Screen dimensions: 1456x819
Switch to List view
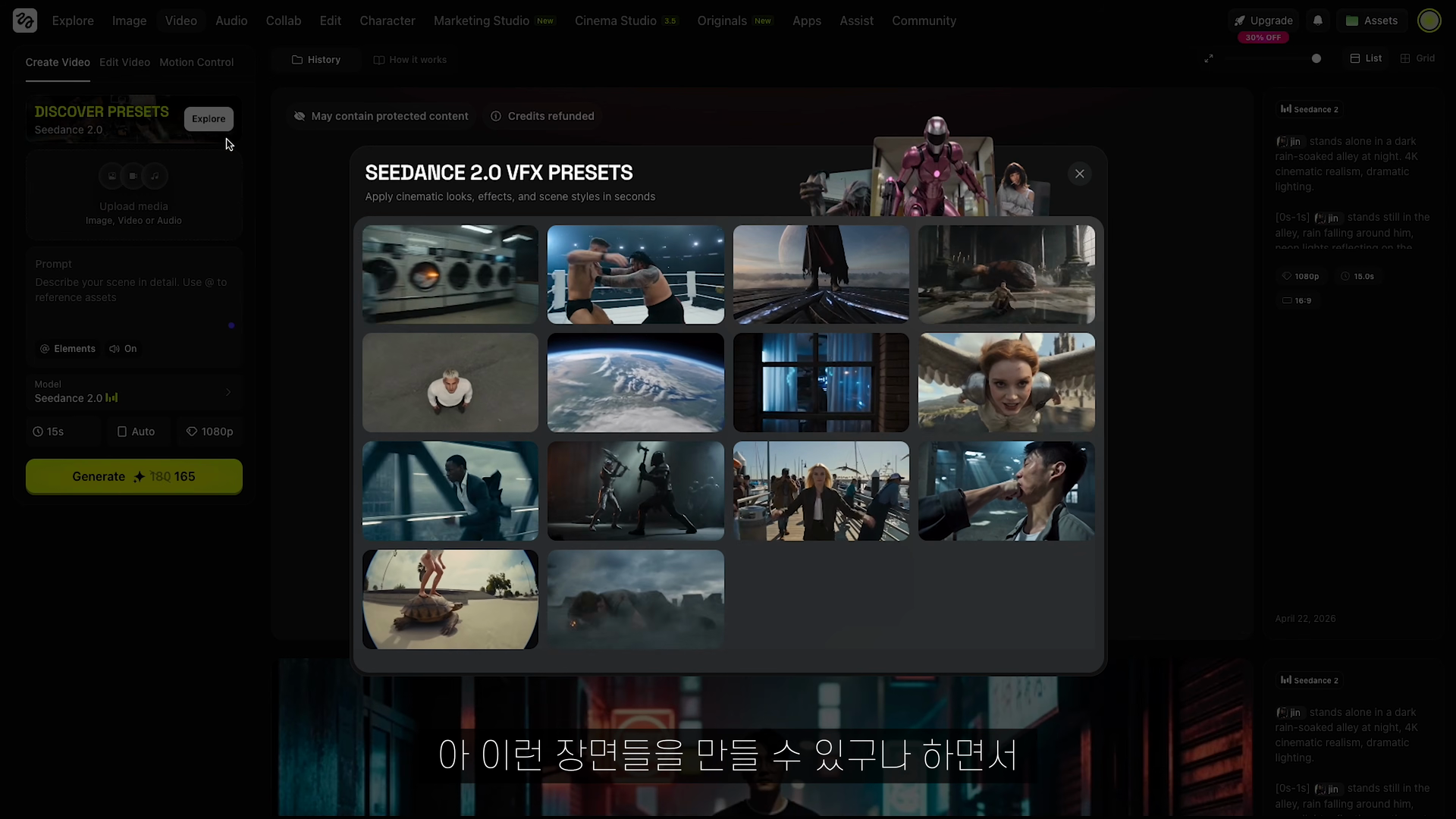click(x=1366, y=58)
